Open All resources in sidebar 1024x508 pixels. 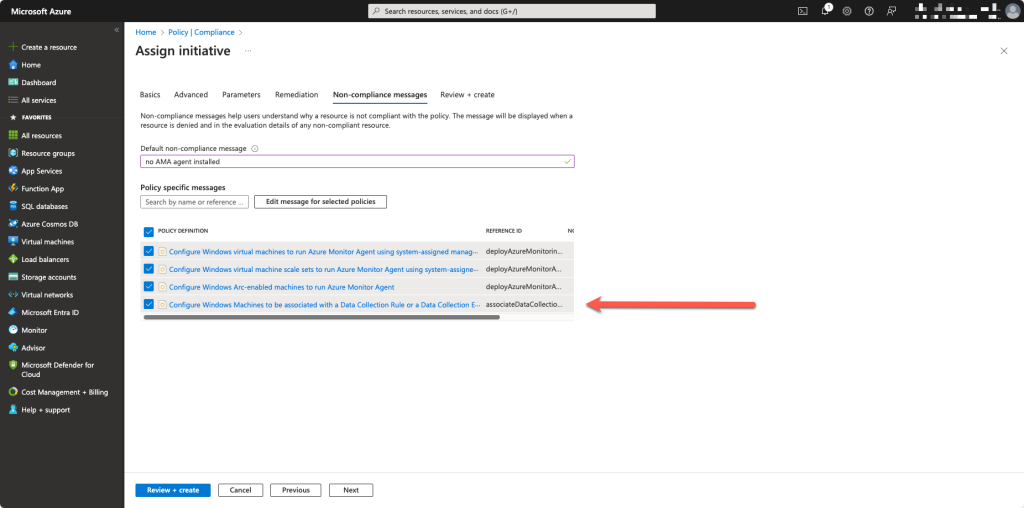[x=41, y=135]
